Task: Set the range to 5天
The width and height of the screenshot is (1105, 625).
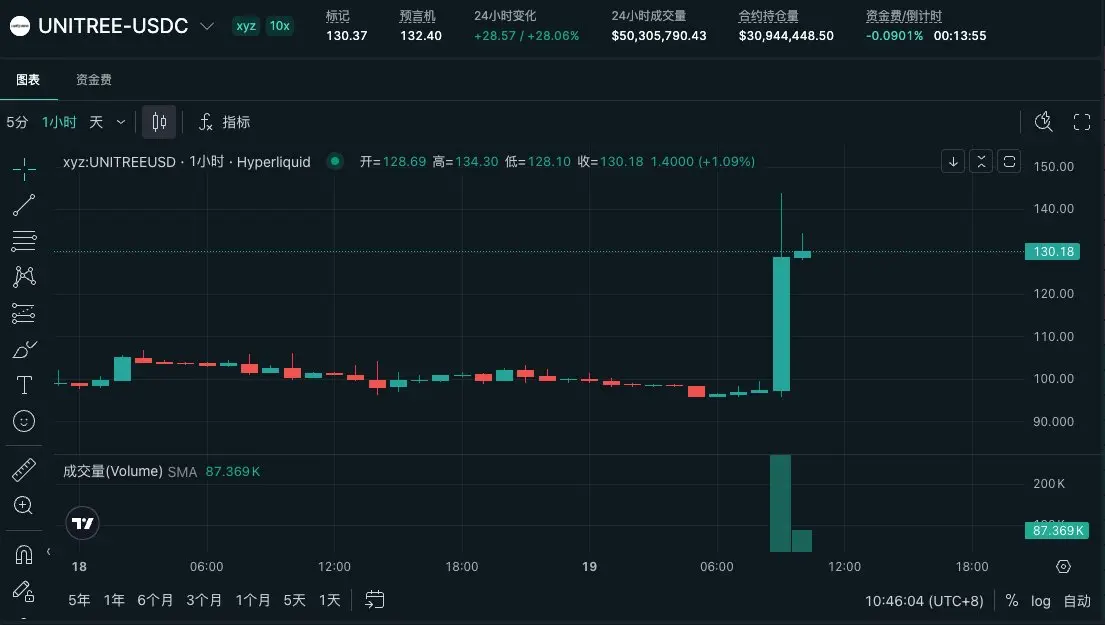Action: 295,600
